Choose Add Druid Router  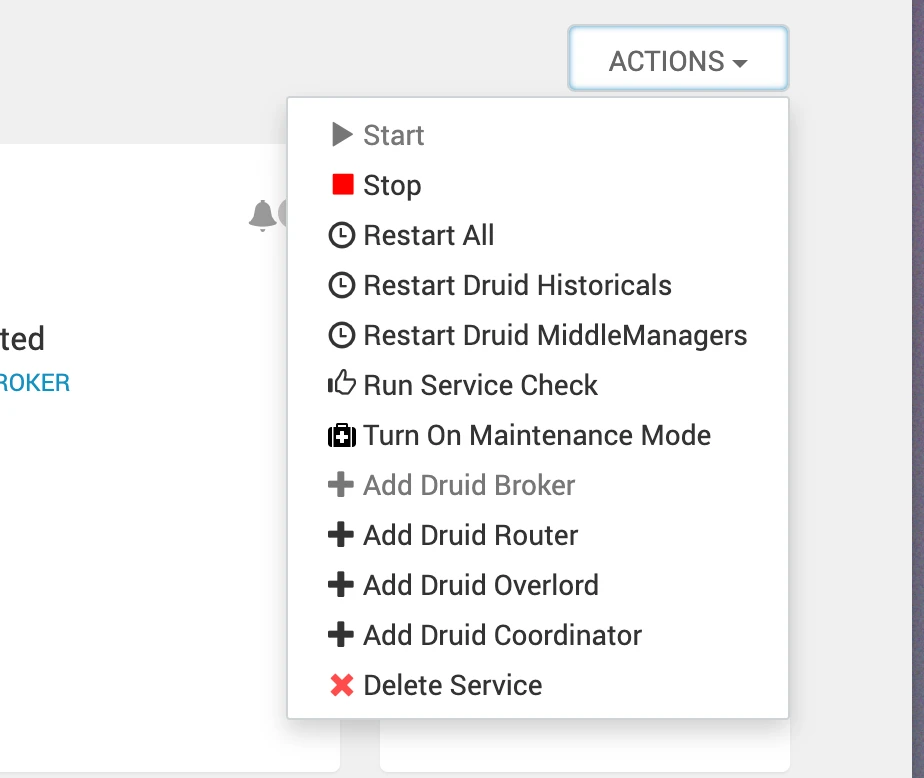tap(537, 535)
